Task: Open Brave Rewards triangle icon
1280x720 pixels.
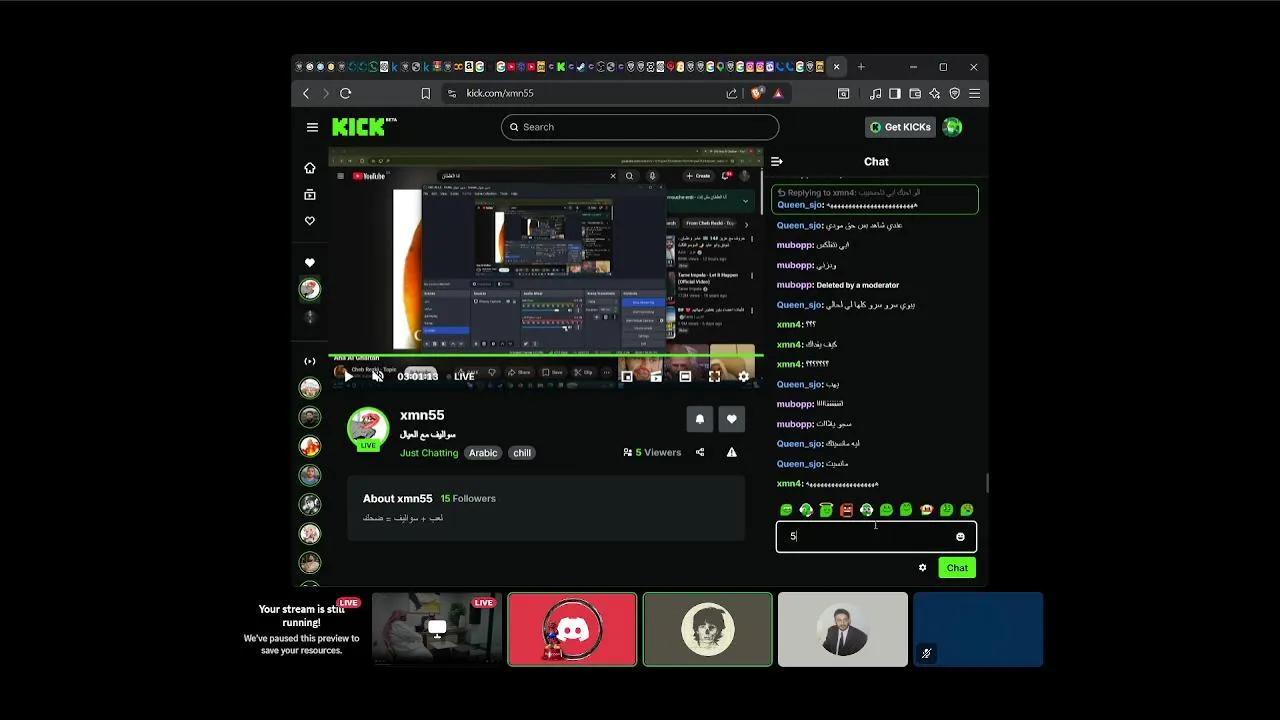Action: (x=778, y=93)
